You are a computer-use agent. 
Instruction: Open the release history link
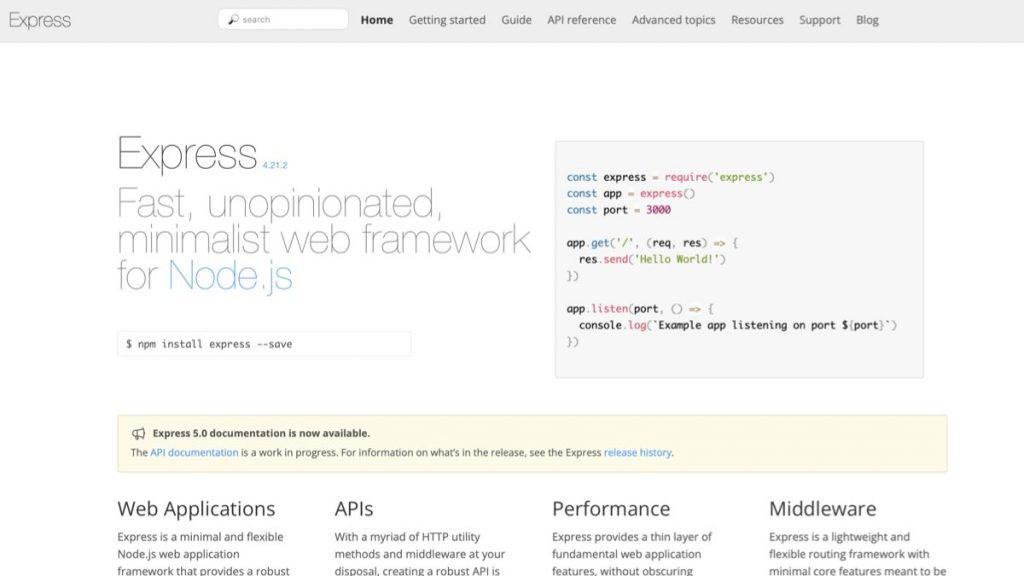pyautogui.click(x=637, y=452)
